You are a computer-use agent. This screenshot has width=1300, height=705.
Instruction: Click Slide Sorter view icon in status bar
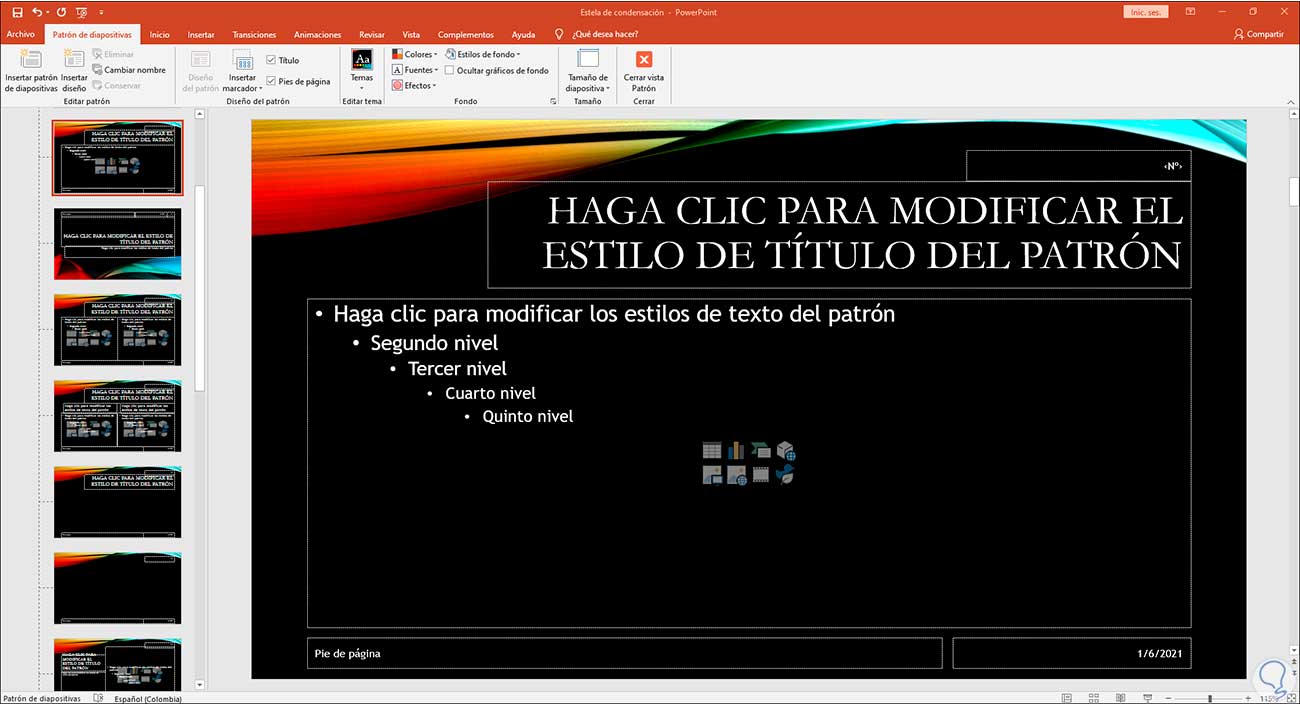[x=1094, y=698]
